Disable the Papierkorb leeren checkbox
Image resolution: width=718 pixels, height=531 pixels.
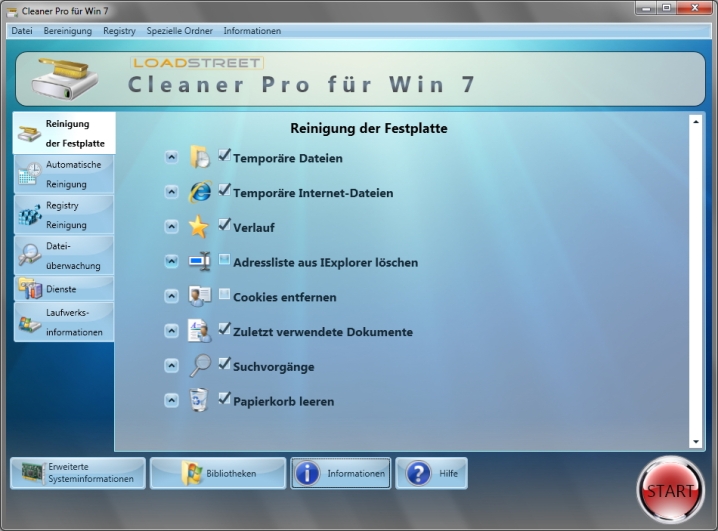pyautogui.click(x=224, y=398)
